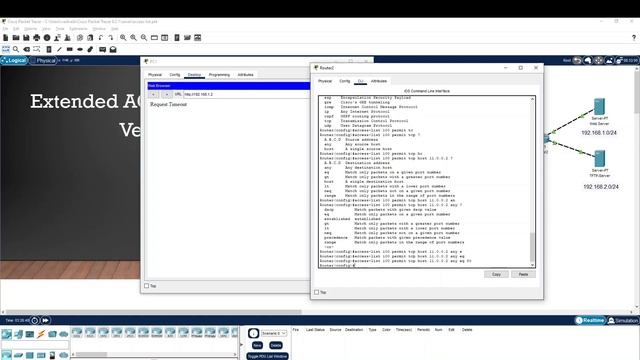Click the Add Complex PDU open envelope icon
640x360 pixels.
click(113, 49)
